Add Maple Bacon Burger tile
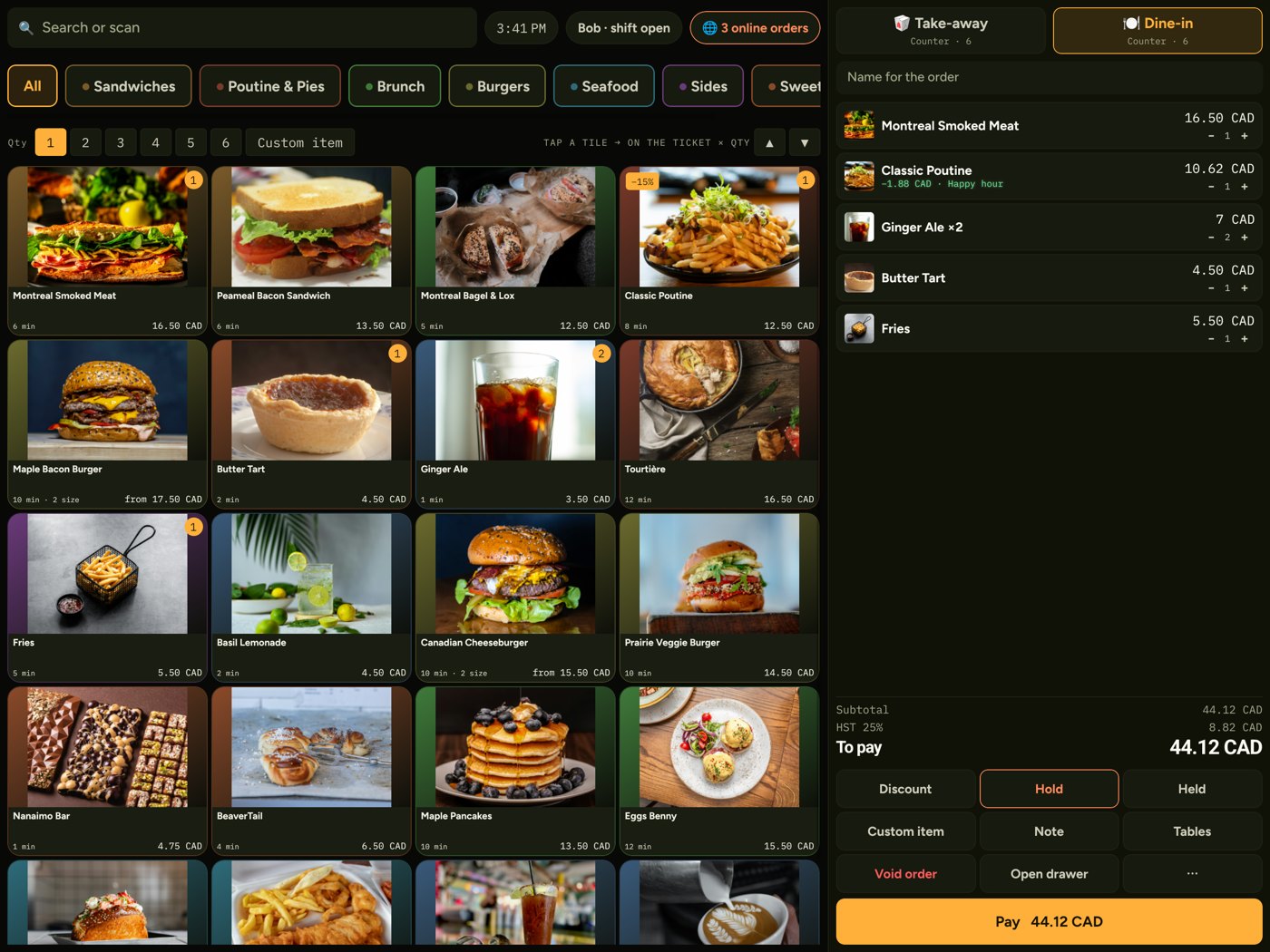 click(108, 424)
